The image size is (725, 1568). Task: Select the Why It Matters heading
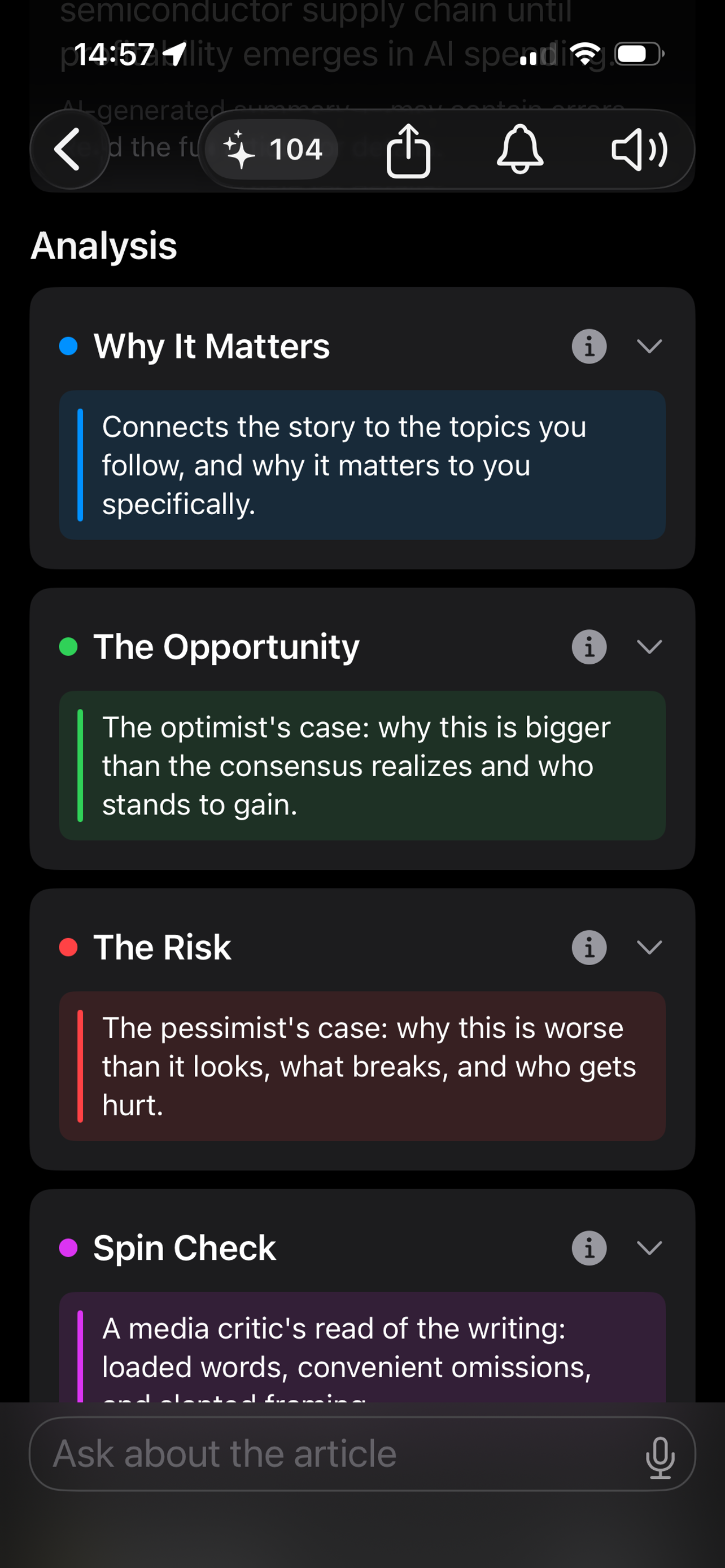click(x=211, y=347)
